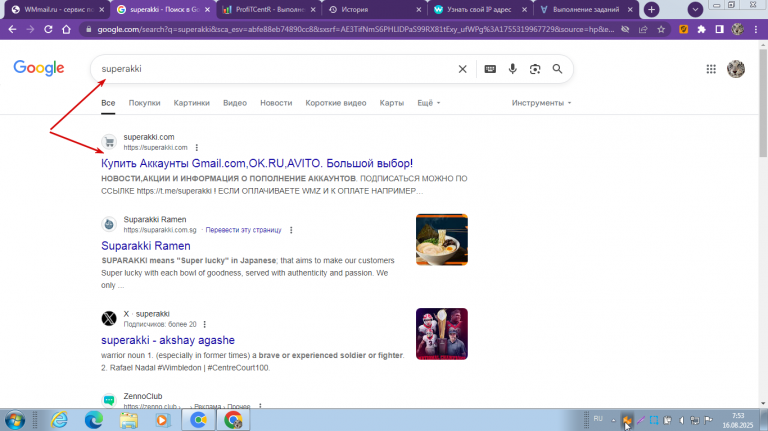Screen dimensions: 768x431
Task: Open the Купить Аккаунты Gmail.com result link
Action: tap(257, 164)
